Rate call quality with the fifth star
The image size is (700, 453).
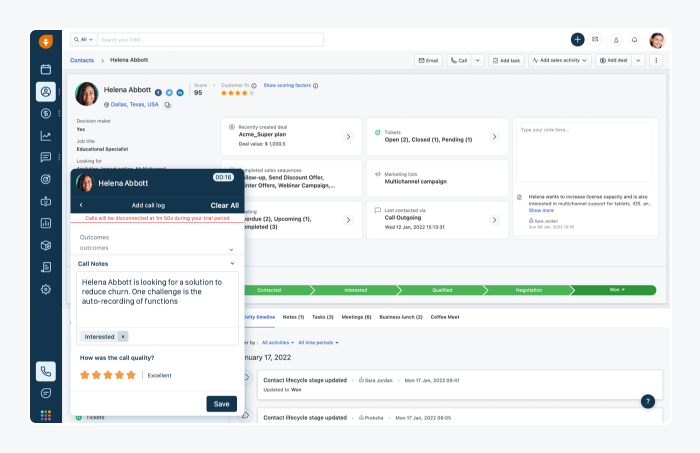131,375
